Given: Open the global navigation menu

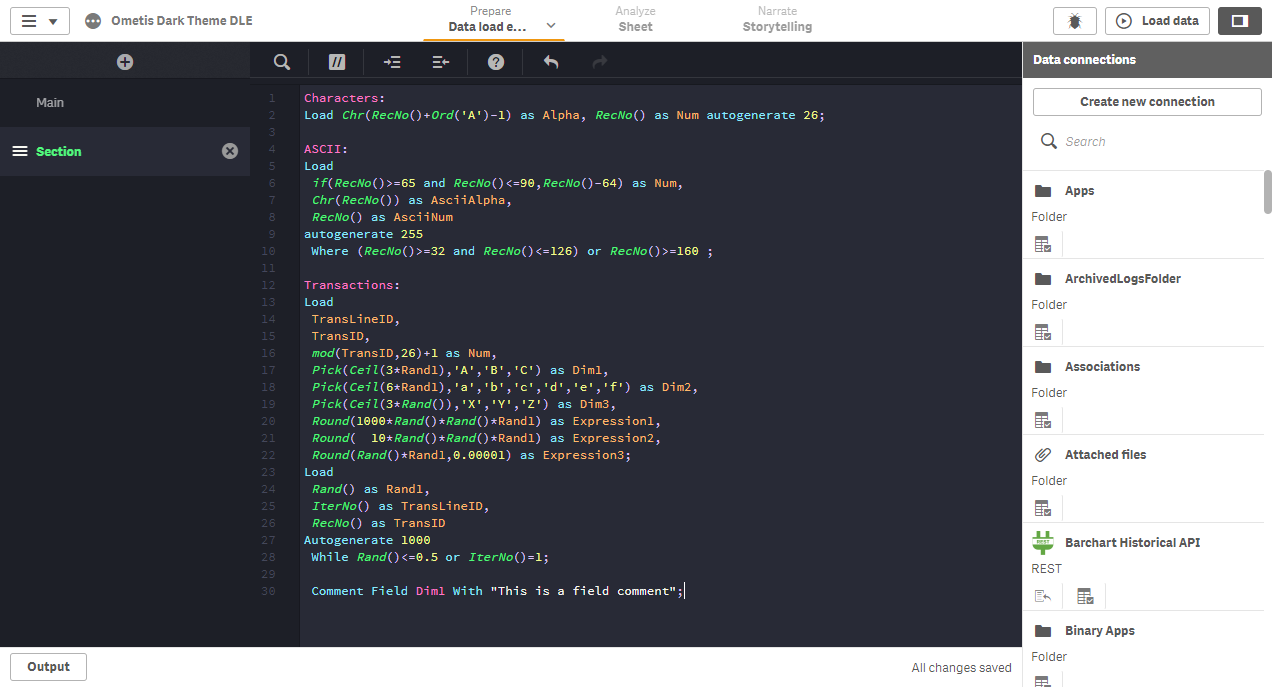Looking at the screenshot, I should click(40, 20).
